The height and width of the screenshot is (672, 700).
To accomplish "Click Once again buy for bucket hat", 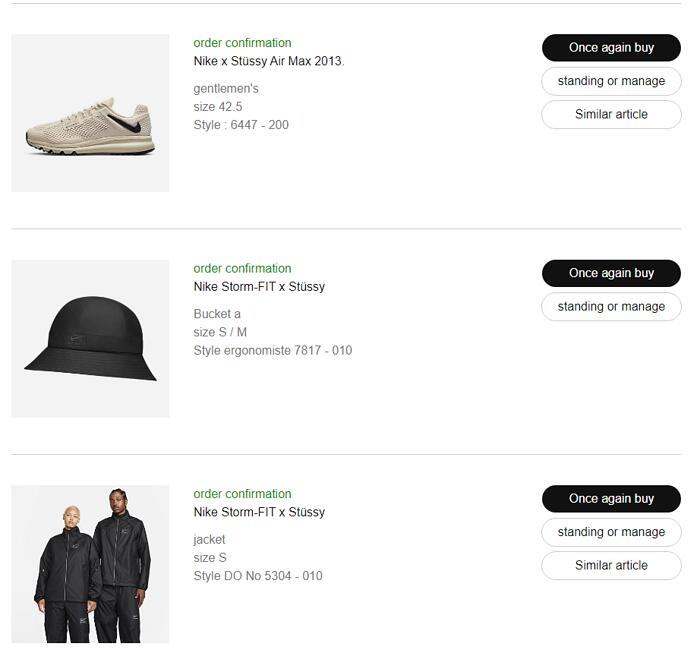I will pos(611,273).
